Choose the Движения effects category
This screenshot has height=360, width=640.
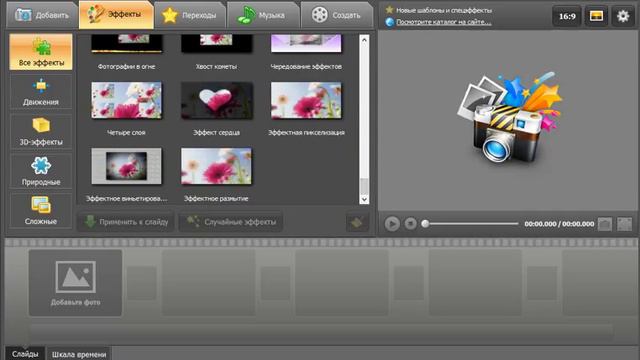(41, 92)
